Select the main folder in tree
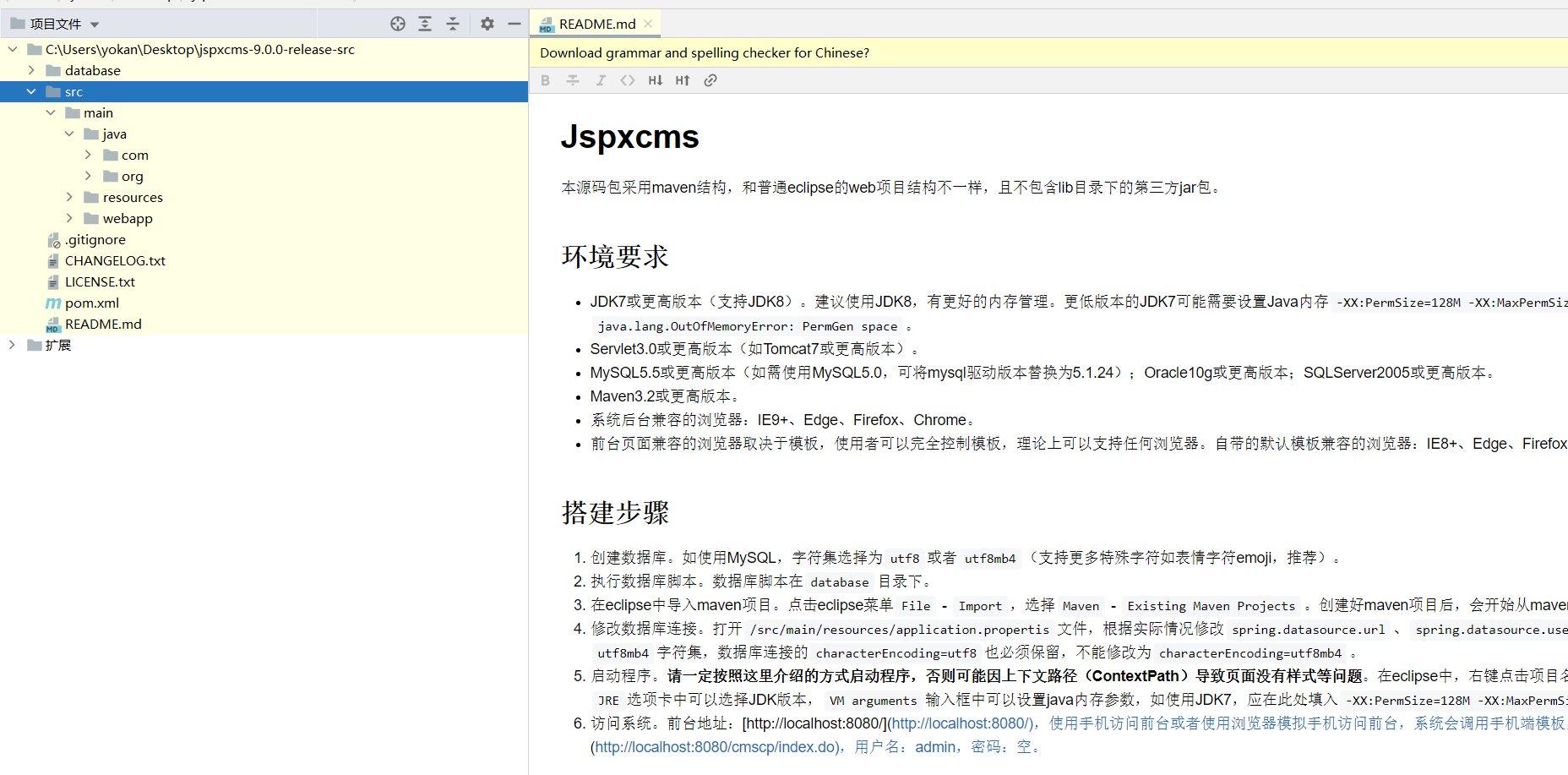The height and width of the screenshot is (775, 1568). (x=98, y=113)
